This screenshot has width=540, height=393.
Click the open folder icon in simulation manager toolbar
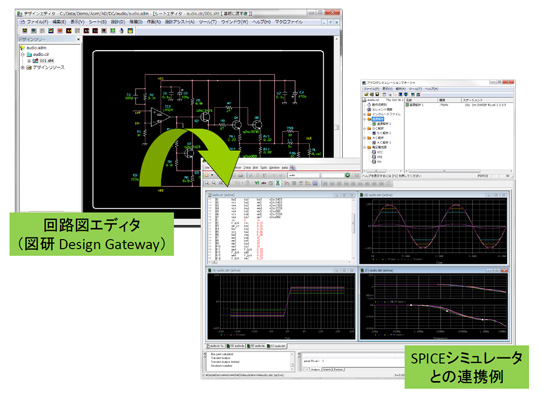point(366,94)
